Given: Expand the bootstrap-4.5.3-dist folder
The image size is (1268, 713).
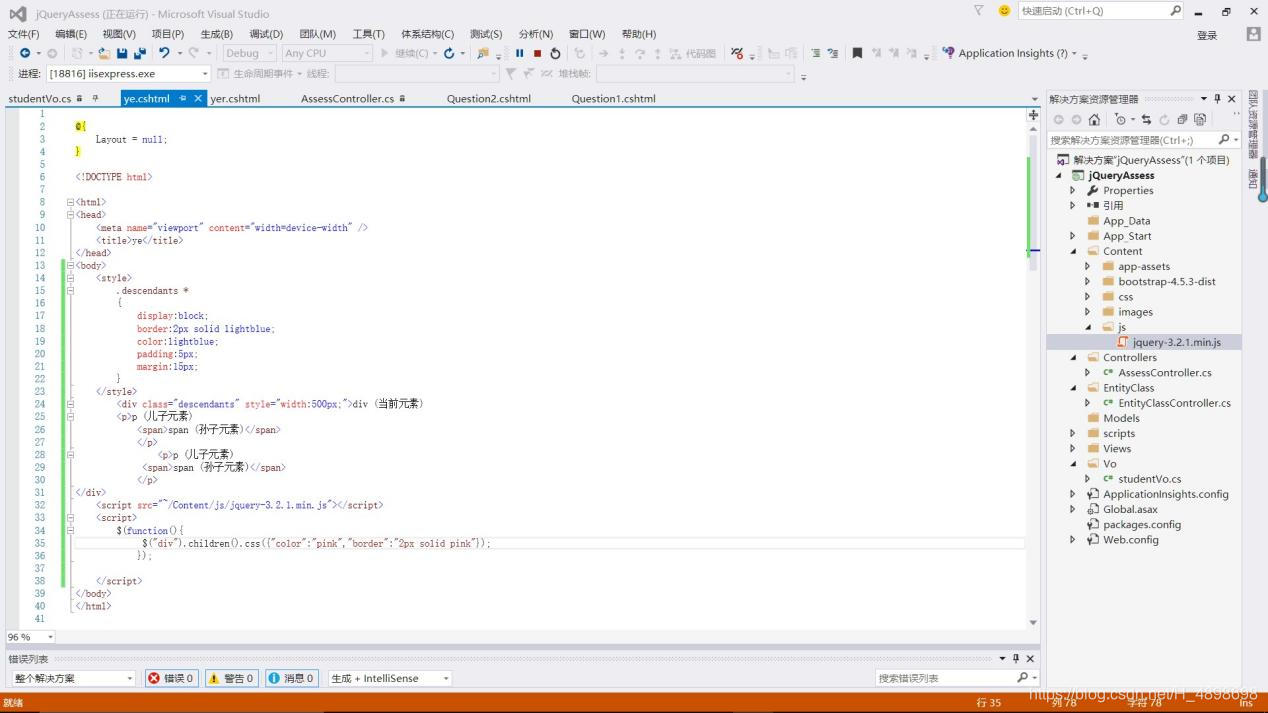Looking at the screenshot, I should click(x=1088, y=282).
